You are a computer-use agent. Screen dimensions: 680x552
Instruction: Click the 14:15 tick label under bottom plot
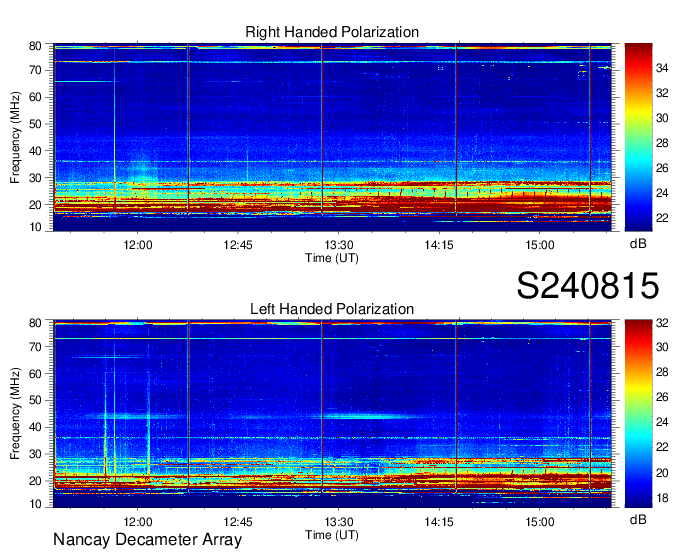(x=439, y=522)
